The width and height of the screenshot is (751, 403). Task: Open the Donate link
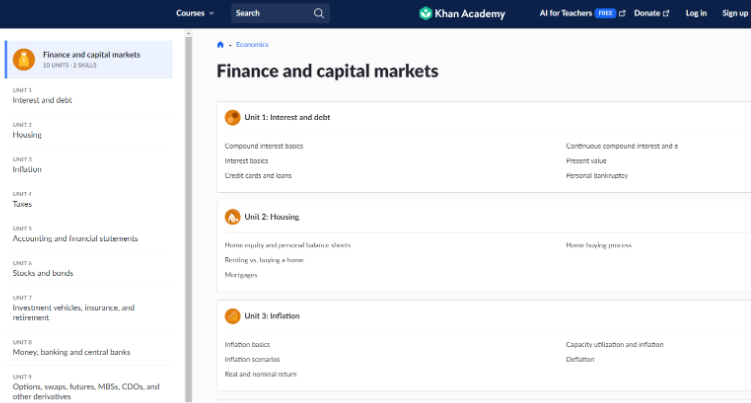click(651, 13)
